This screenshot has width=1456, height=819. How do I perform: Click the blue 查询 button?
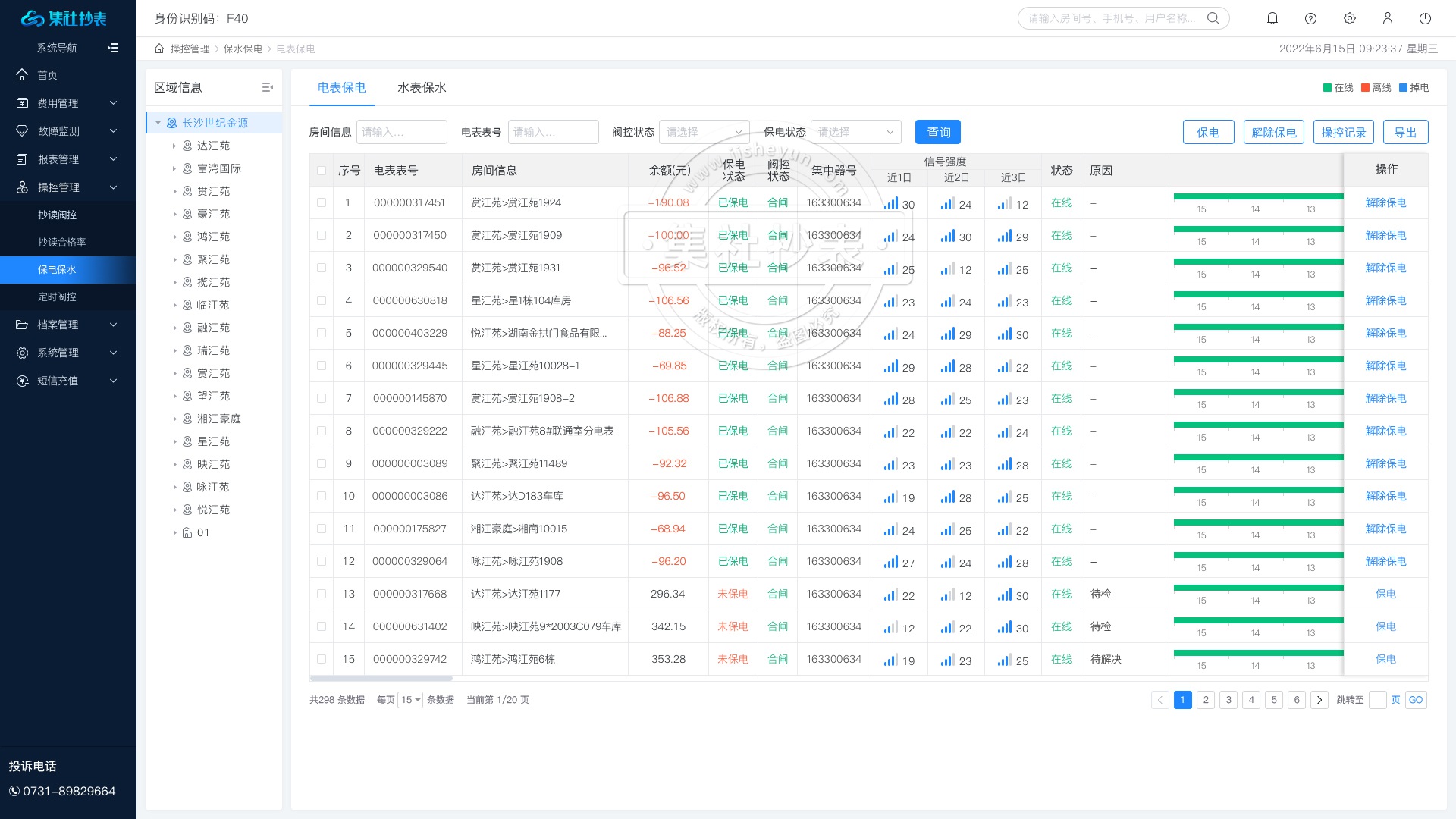tap(937, 132)
